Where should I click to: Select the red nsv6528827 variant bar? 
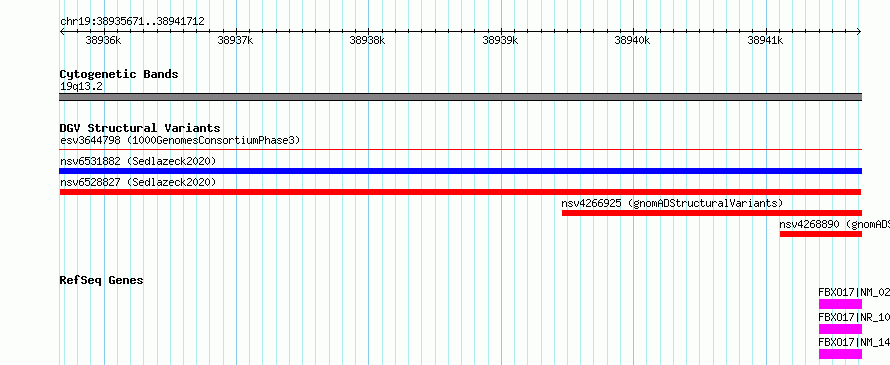point(460,192)
